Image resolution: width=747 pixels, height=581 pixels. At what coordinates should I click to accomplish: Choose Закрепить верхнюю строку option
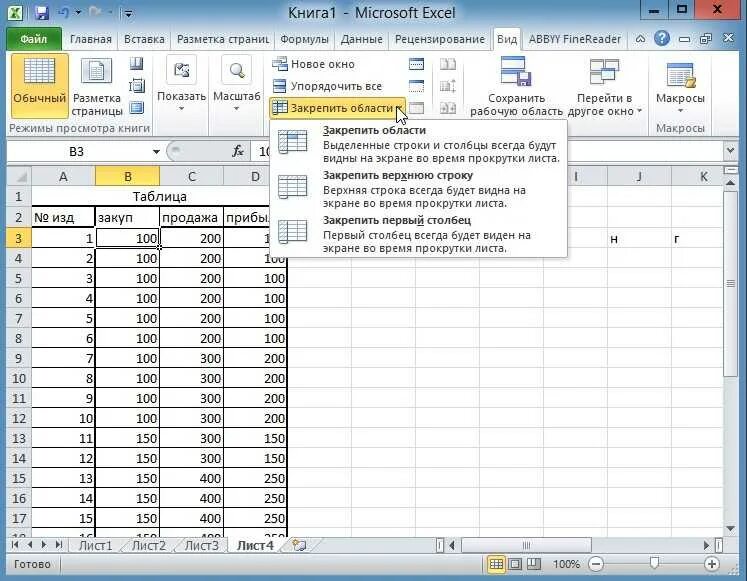418,189
